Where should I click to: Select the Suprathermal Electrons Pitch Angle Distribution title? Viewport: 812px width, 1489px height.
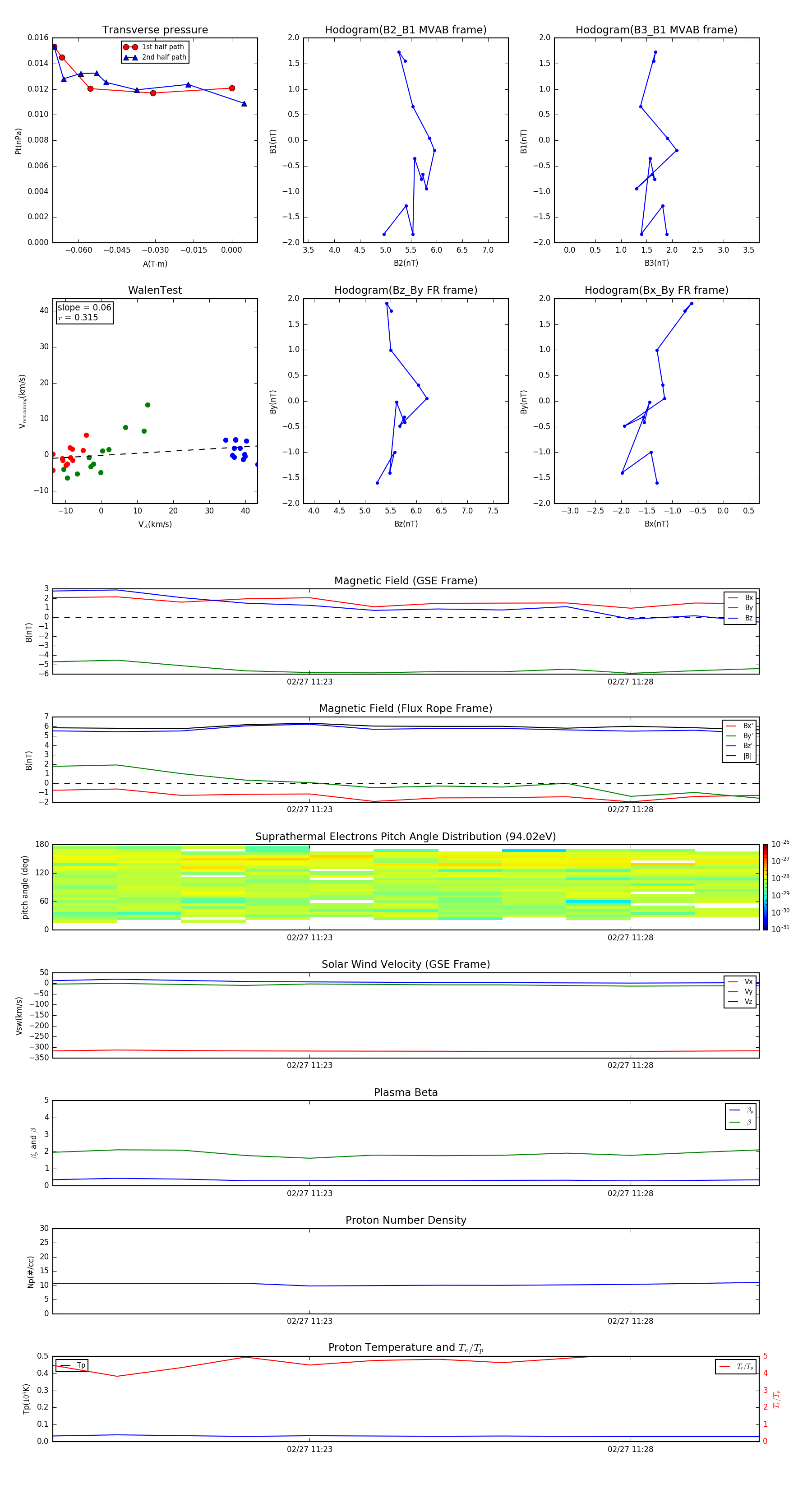tap(406, 837)
